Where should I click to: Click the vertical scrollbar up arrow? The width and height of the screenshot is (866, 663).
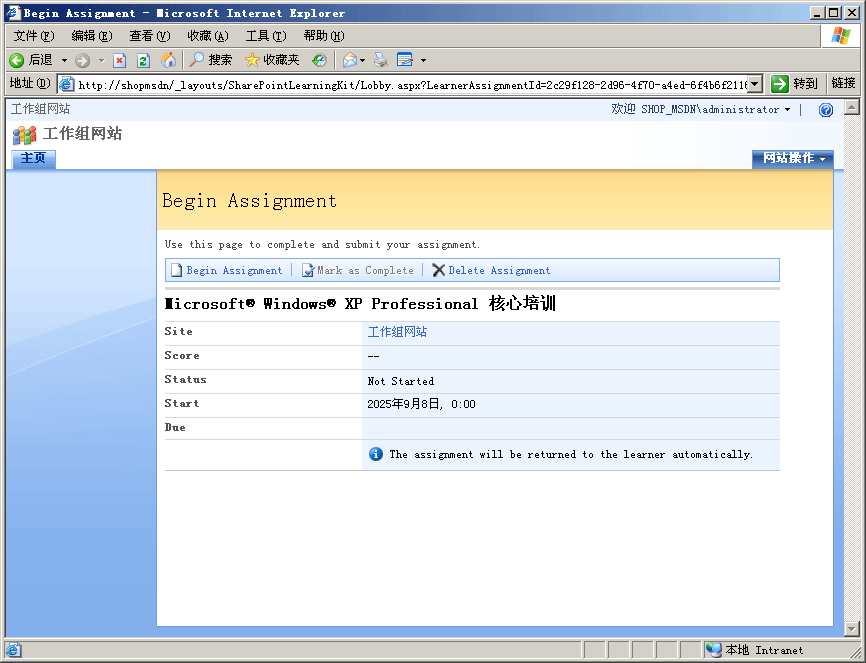[x=852, y=107]
